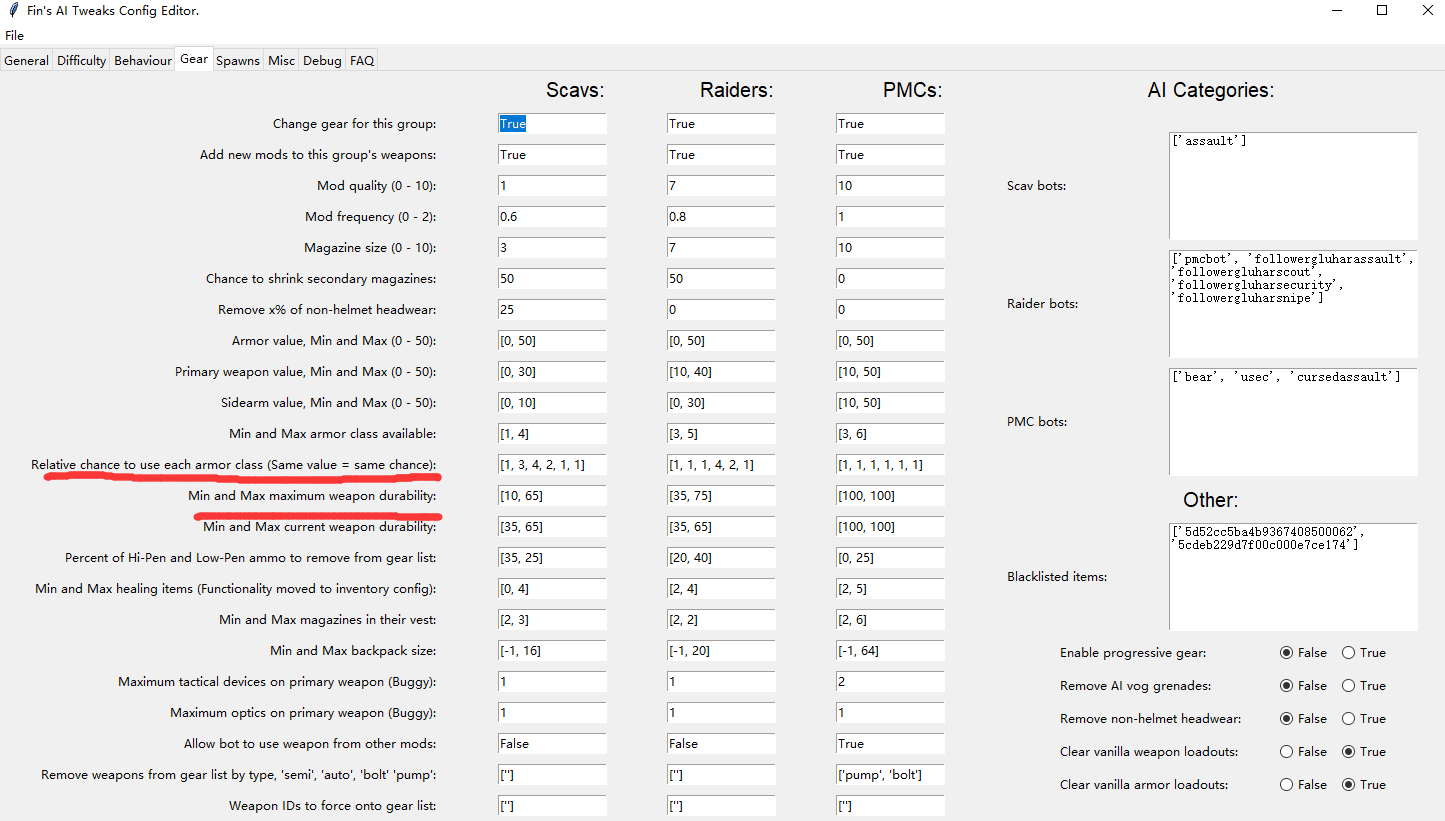Set Remove AI vog grenades to True
Screen dimensions: 1445x821
tap(1348, 686)
